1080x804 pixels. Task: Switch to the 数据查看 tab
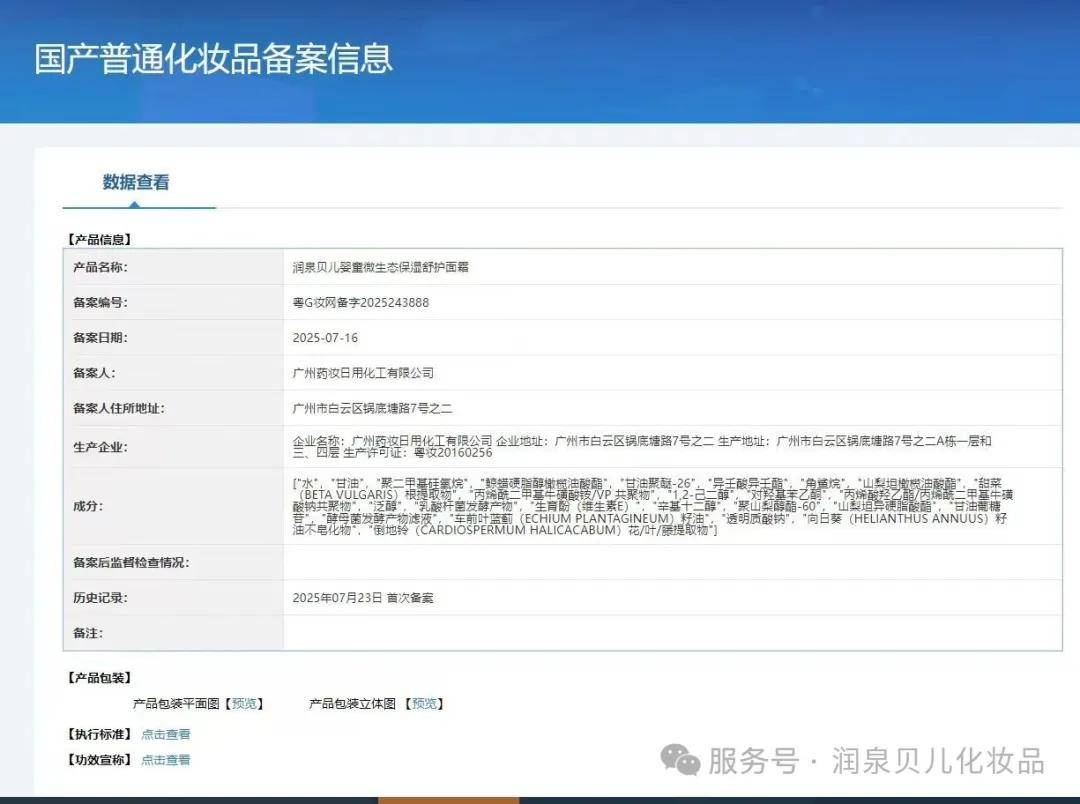(136, 182)
